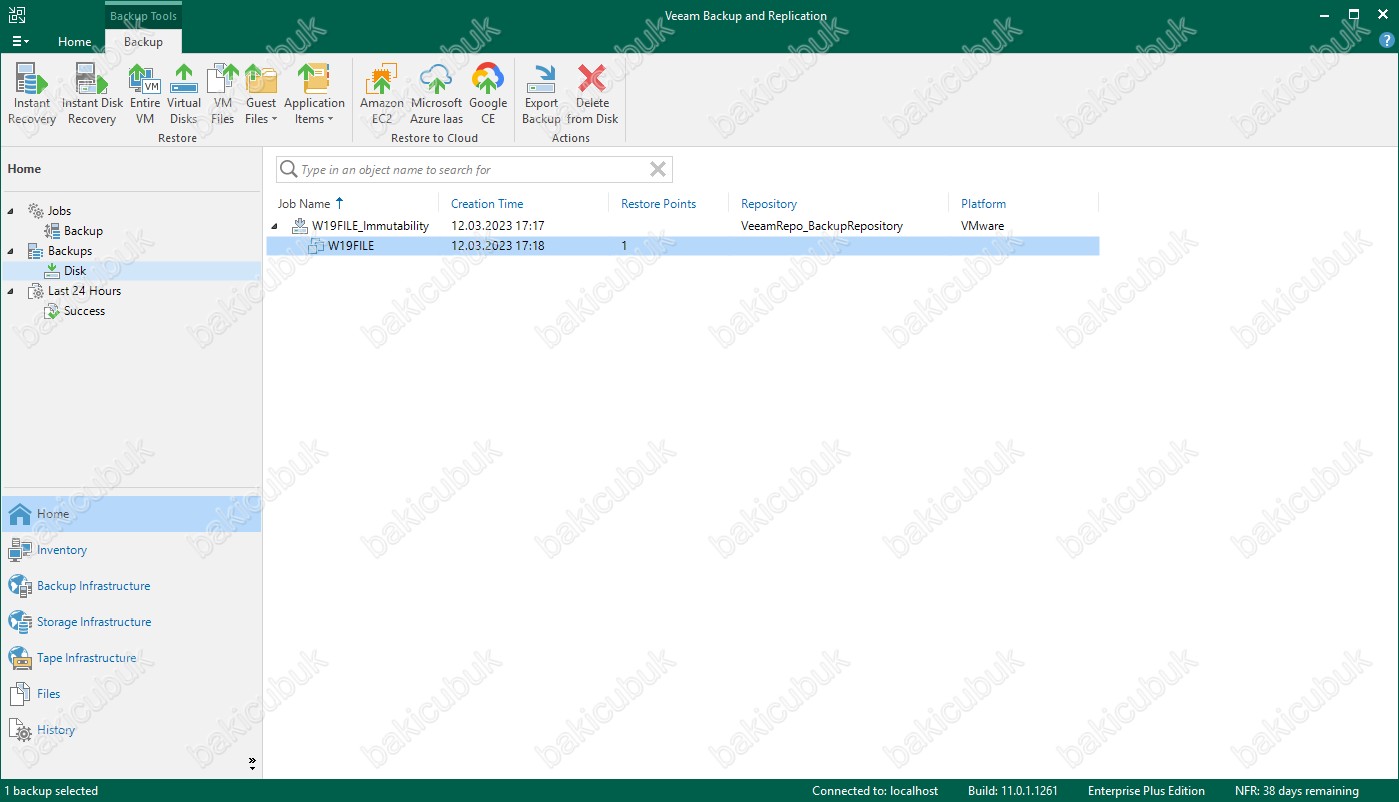Image resolution: width=1399 pixels, height=802 pixels.
Task: Sort by Creation Time column
Action: tap(487, 203)
